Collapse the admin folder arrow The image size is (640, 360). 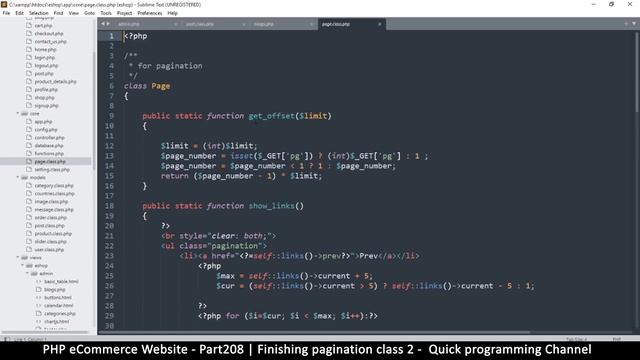coord(28,273)
